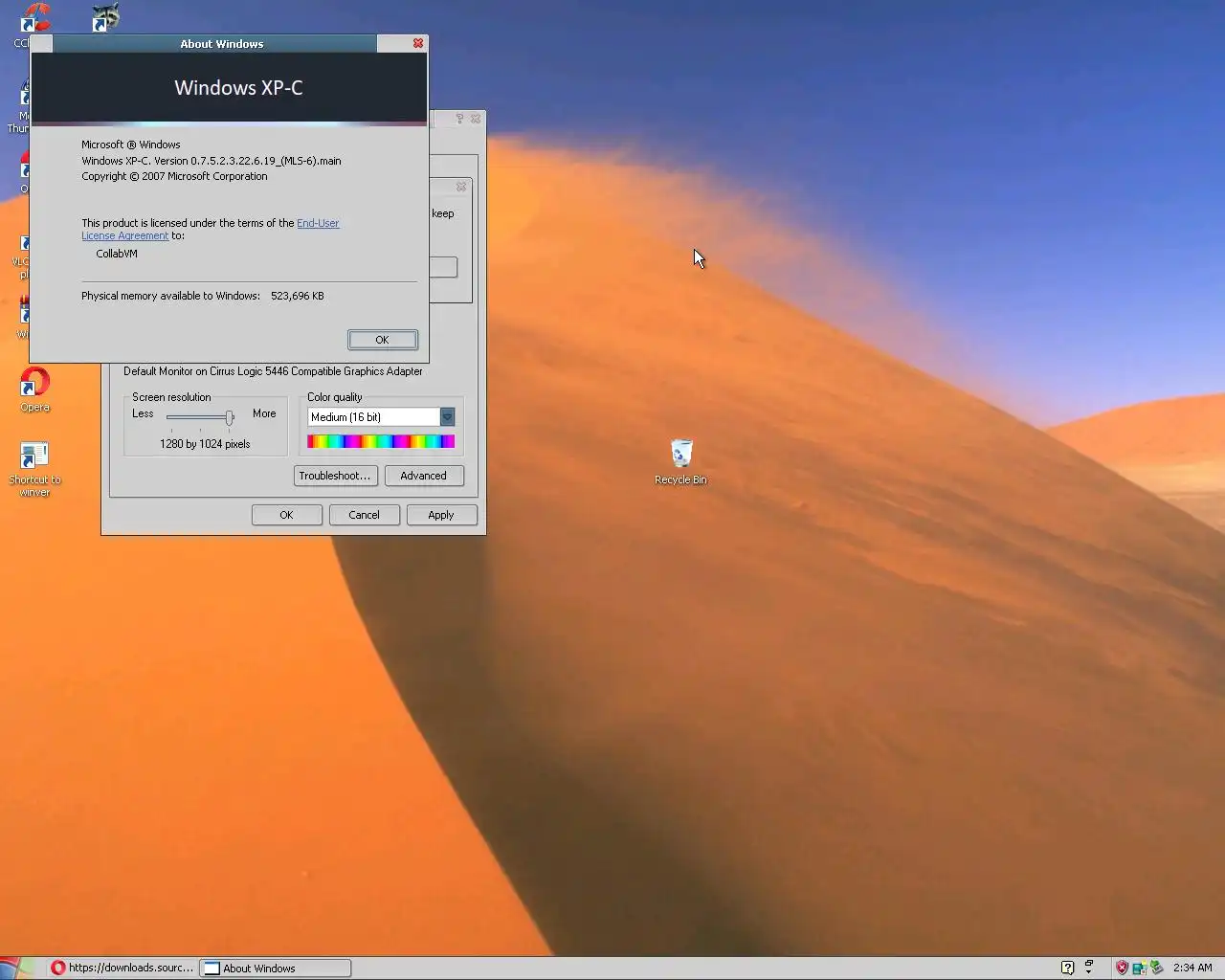Select the Recycle Bin desktop icon
The image size is (1225, 980).
coord(680,462)
